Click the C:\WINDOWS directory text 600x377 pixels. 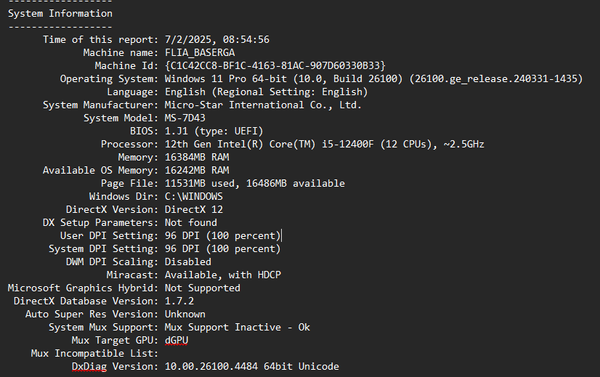coord(194,197)
